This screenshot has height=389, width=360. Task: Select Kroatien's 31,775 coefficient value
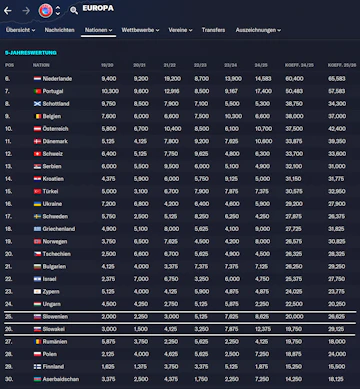(336, 179)
